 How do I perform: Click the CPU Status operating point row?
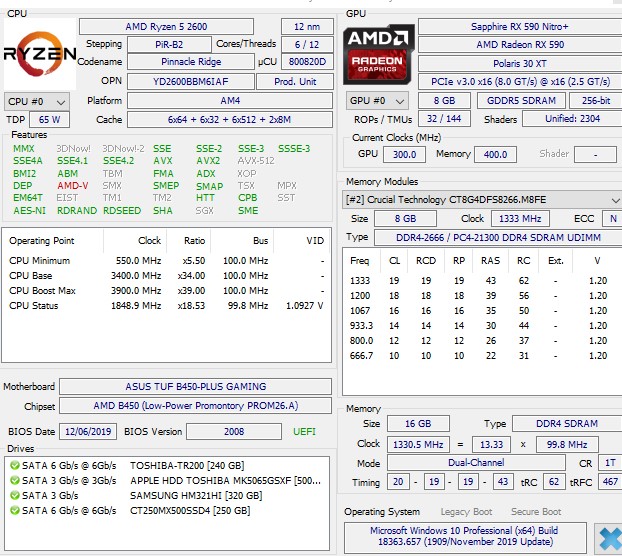pyautogui.click(x=167, y=306)
